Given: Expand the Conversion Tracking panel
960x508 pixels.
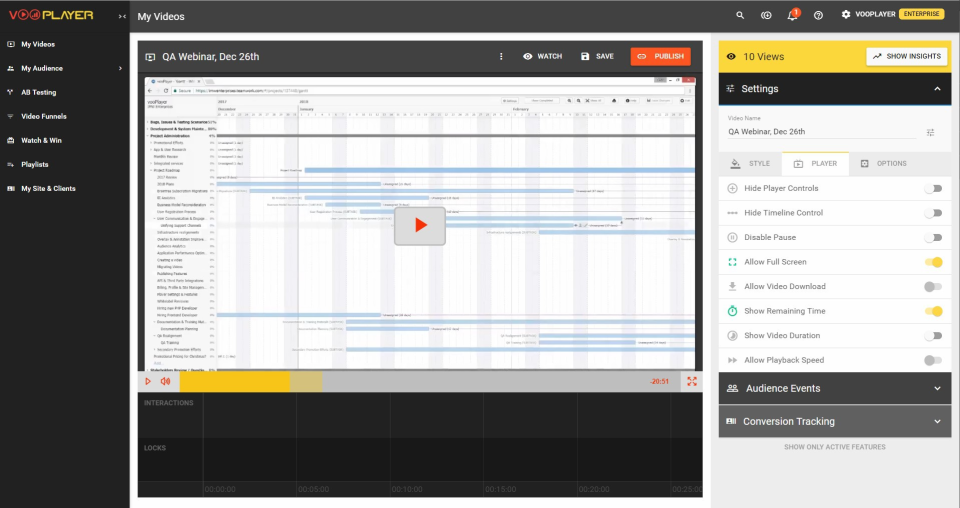Looking at the screenshot, I should coord(835,421).
